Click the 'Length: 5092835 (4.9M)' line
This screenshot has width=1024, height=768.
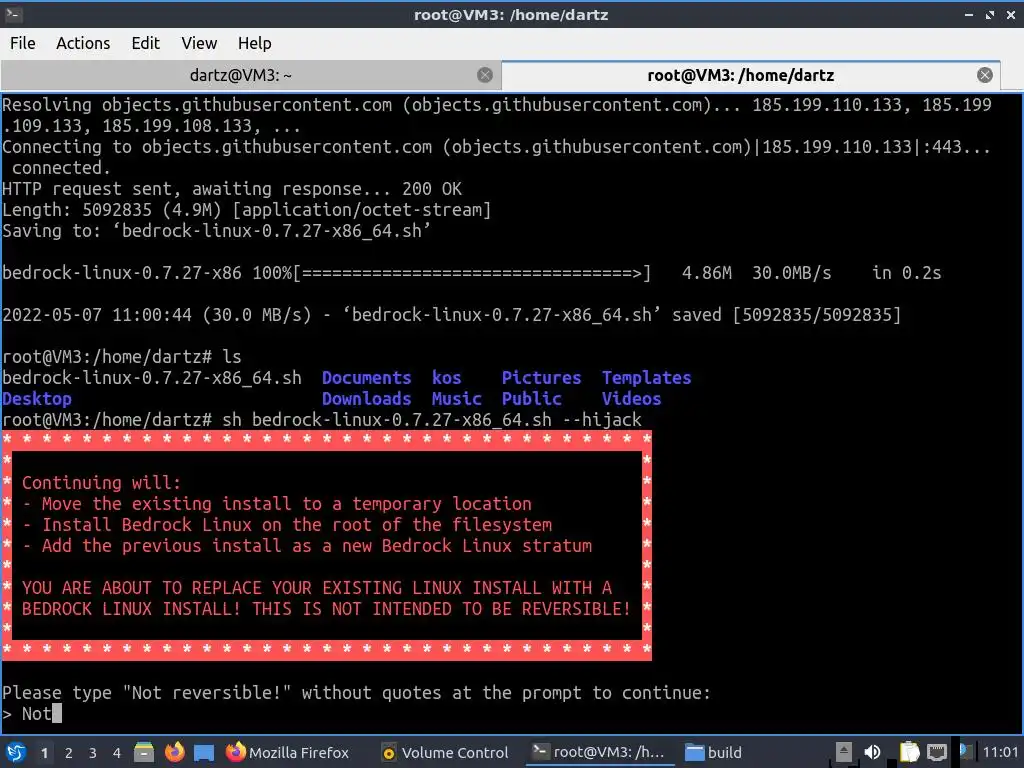point(246,210)
